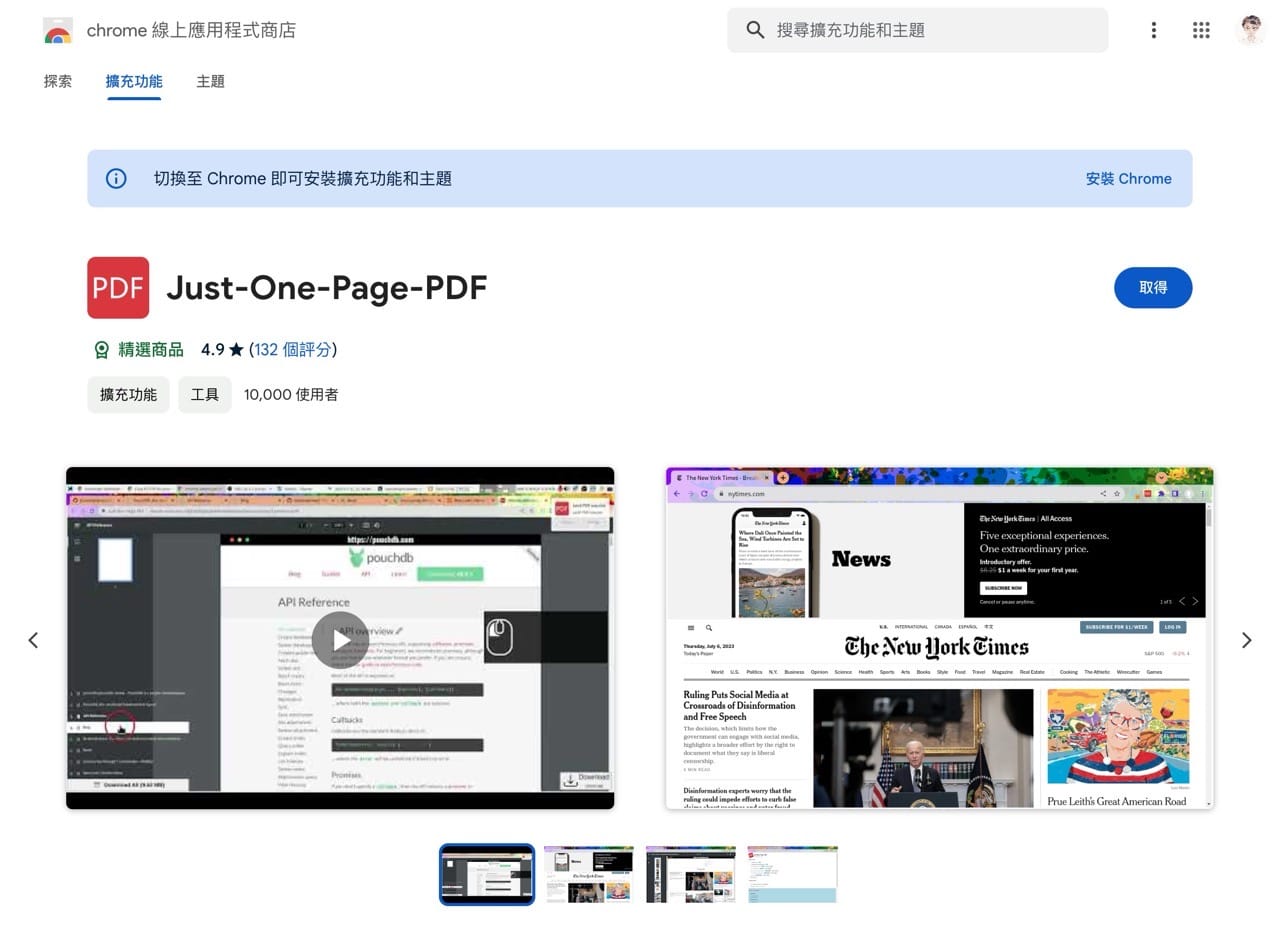
Task: Click the 4.9 star rating
Action: click(222, 349)
